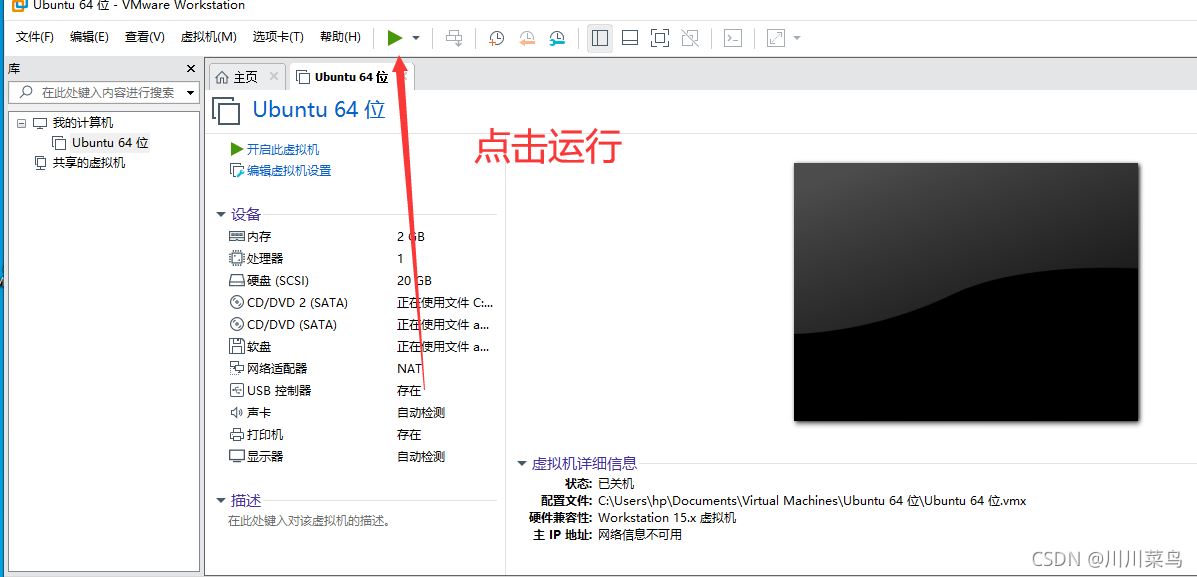
Task: Click the revert to snapshot icon
Action: pos(527,38)
